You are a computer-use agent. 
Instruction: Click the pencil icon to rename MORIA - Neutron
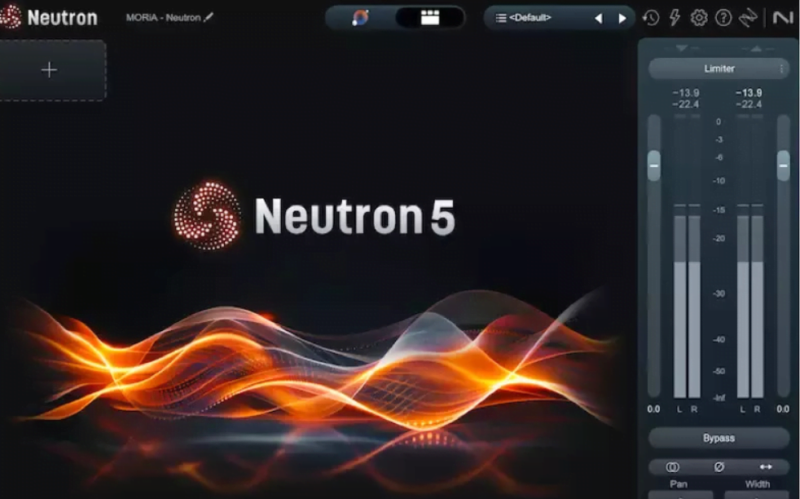[208, 17]
